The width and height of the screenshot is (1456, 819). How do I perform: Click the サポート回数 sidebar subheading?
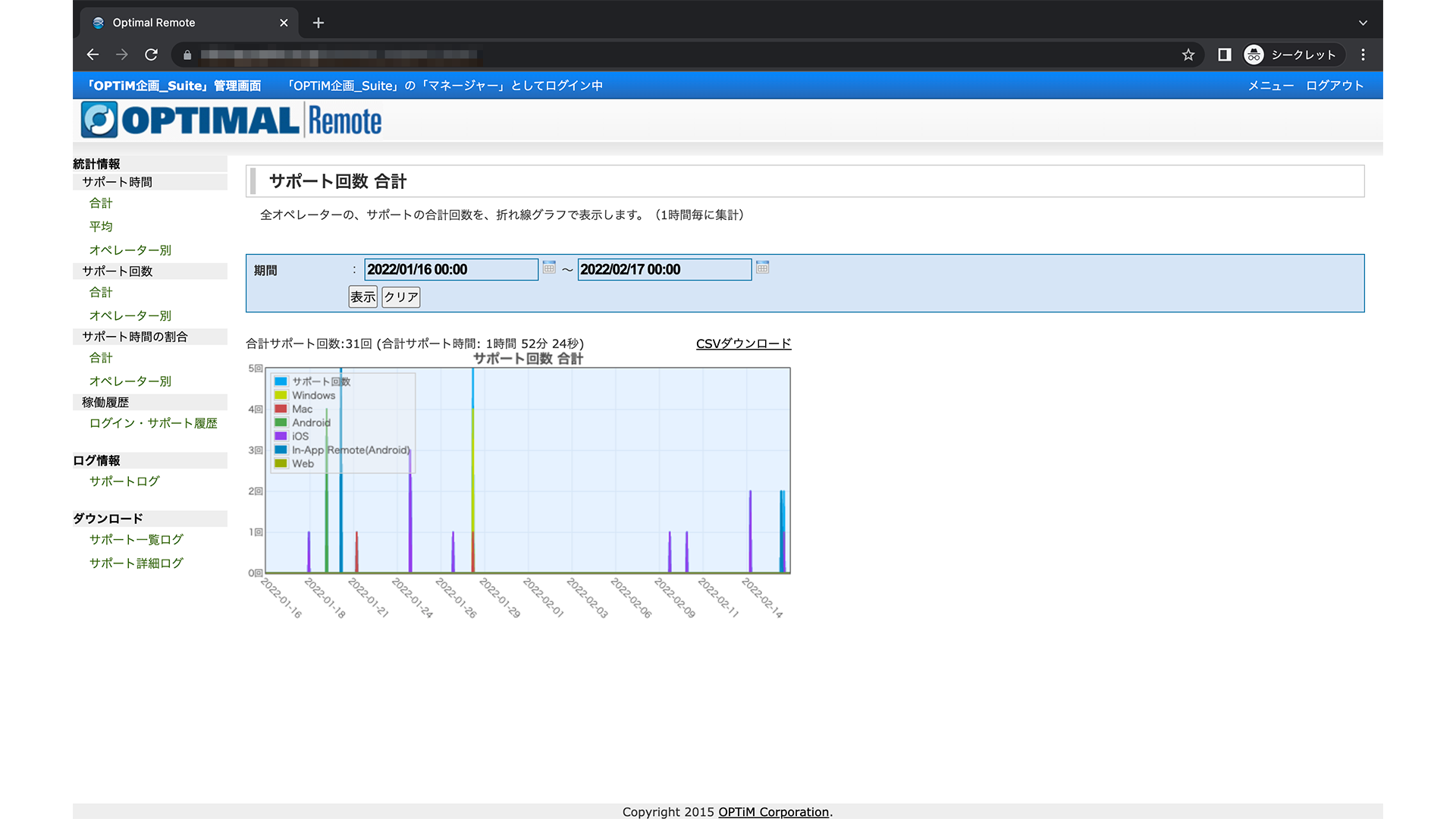click(x=118, y=271)
